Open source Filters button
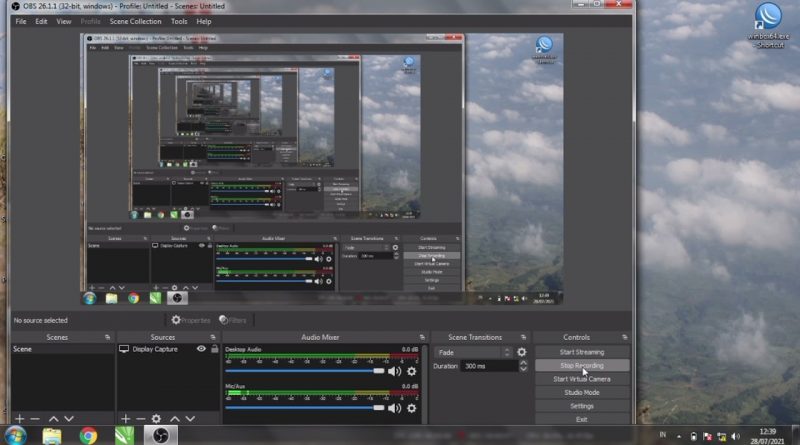Image resolution: width=800 pixels, height=445 pixels. tap(233, 320)
